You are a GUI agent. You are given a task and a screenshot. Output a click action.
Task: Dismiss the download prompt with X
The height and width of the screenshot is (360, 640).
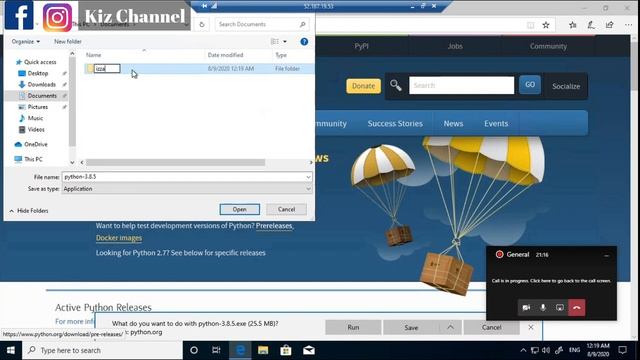531,327
